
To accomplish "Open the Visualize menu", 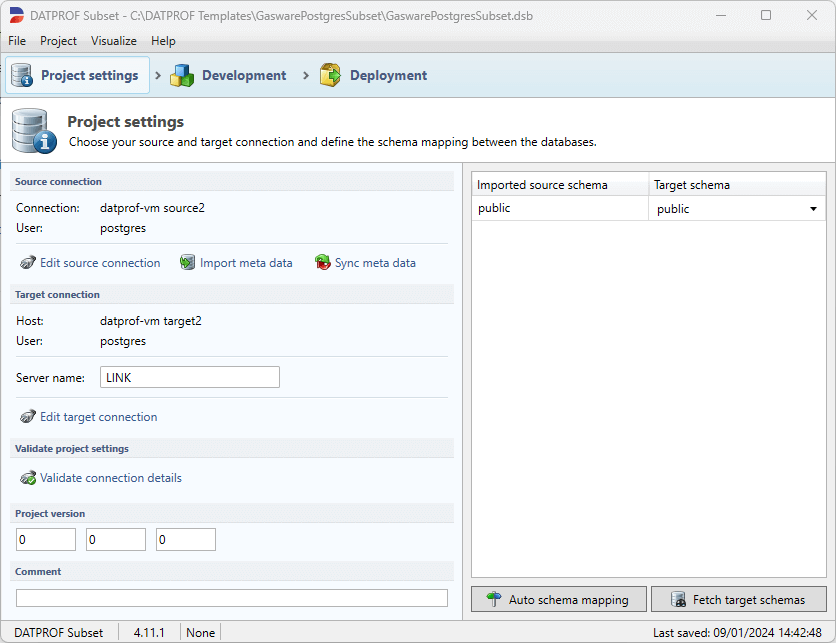I will pos(113,41).
